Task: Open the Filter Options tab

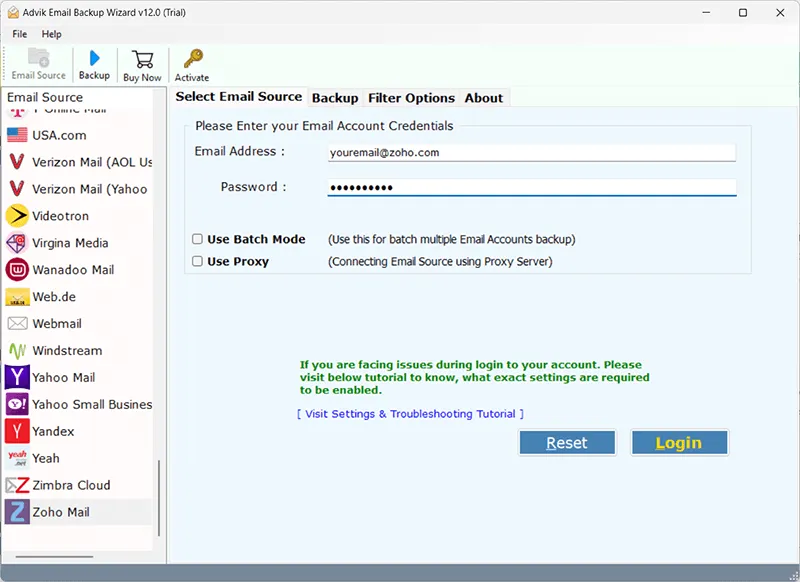Action: pos(411,98)
